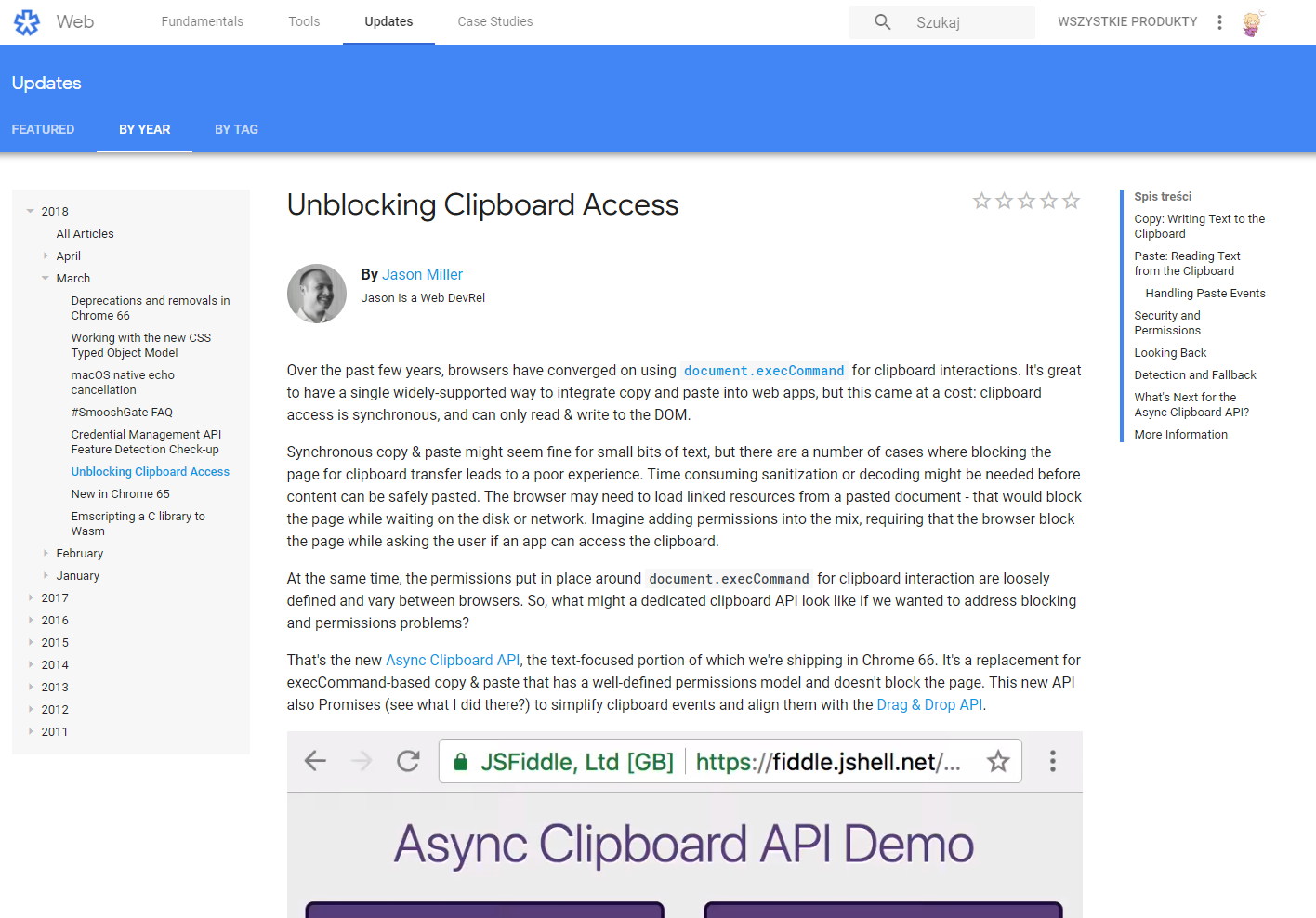Select the Updates nav tab
1316x918 pixels.
tap(388, 21)
